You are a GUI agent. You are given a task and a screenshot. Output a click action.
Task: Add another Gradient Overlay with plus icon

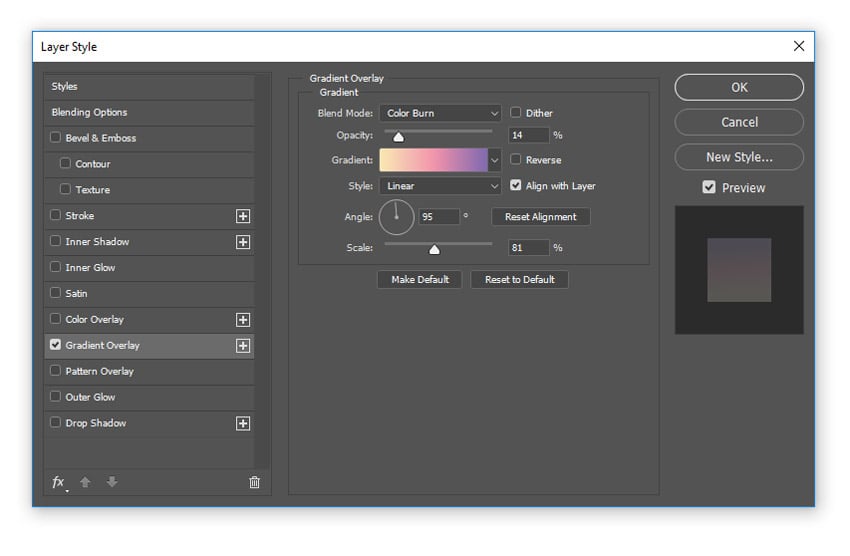pyautogui.click(x=243, y=346)
